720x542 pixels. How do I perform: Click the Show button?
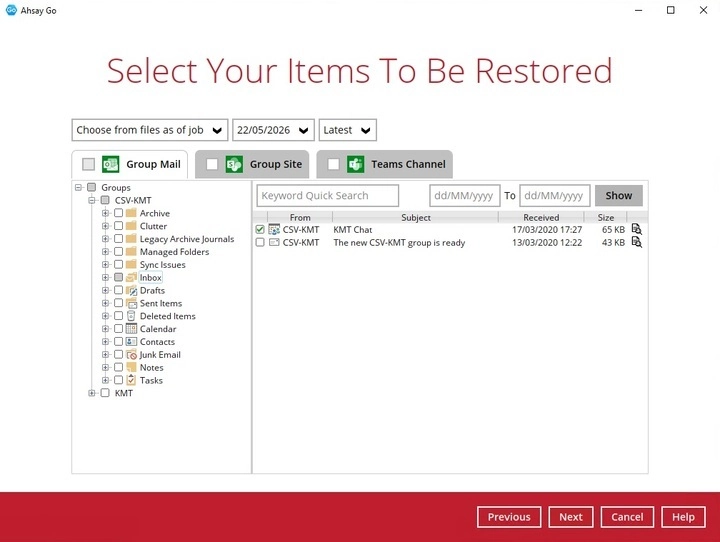[619, 196]
